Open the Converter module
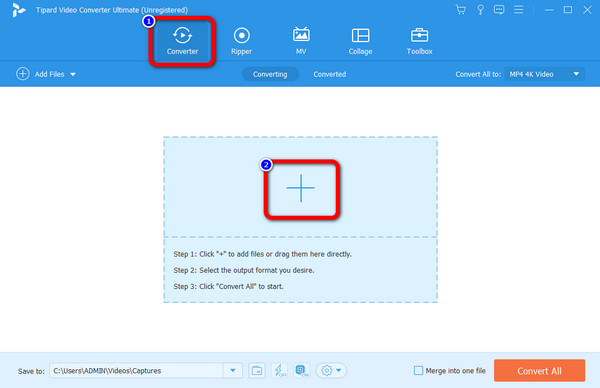 [182, 41]
